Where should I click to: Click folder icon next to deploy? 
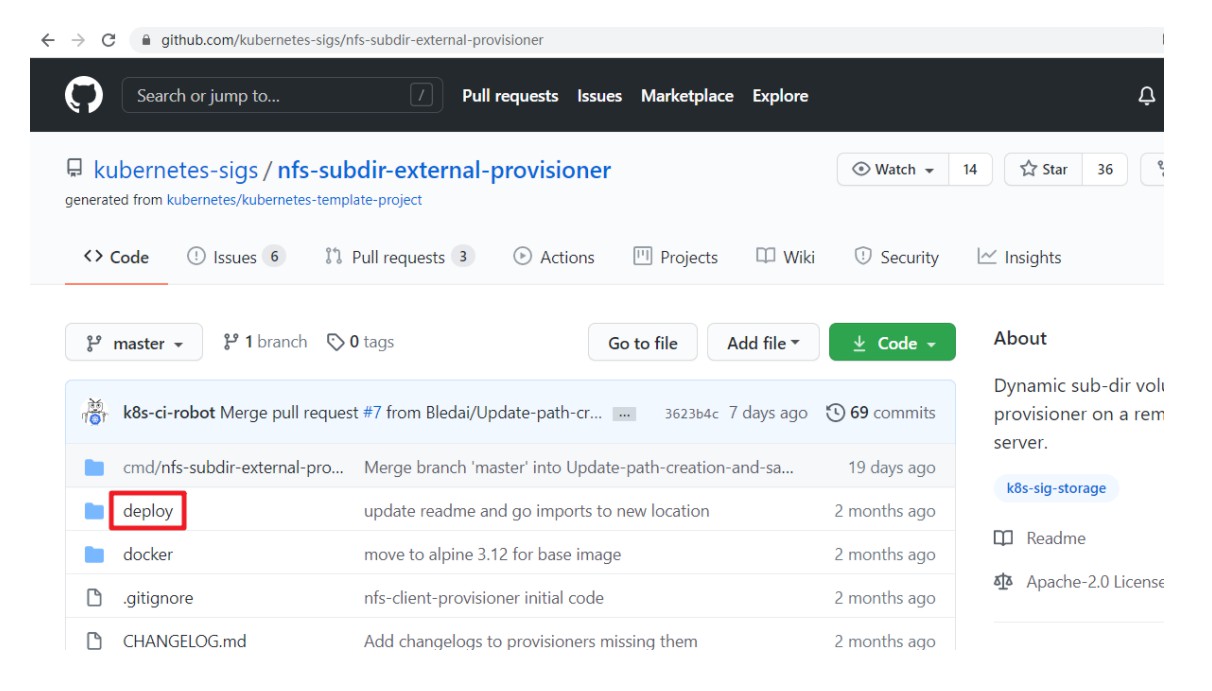click(94, 511)
